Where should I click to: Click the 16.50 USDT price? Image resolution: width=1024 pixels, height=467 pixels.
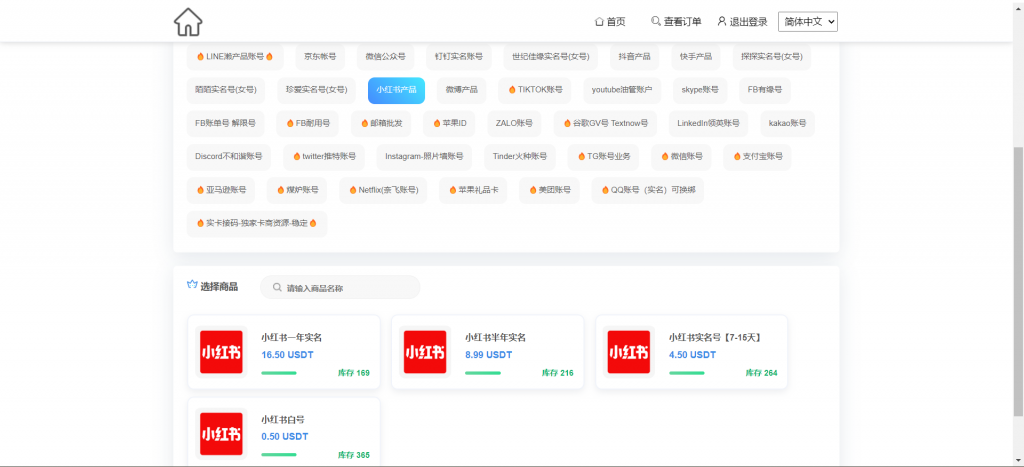click(287, 355)
